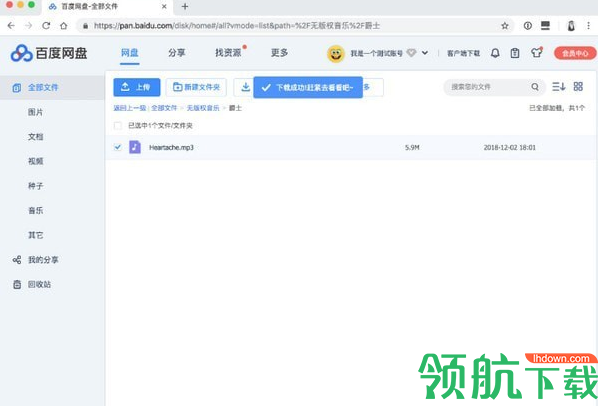Click the user avatar smiley face

point(336,54)
